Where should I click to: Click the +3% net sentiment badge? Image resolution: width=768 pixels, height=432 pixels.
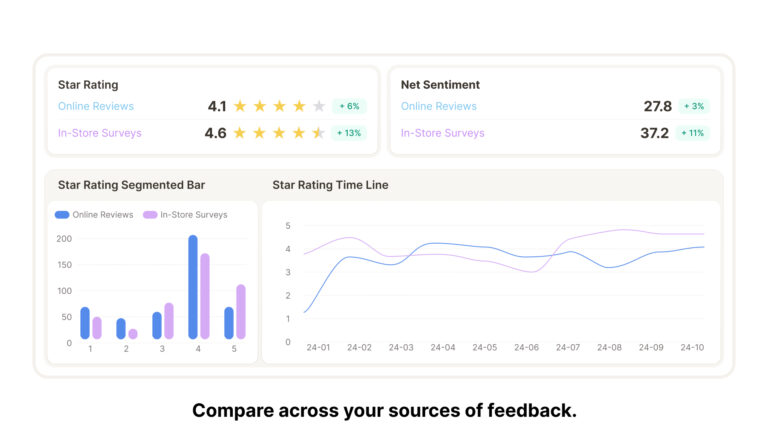[693, 106]
